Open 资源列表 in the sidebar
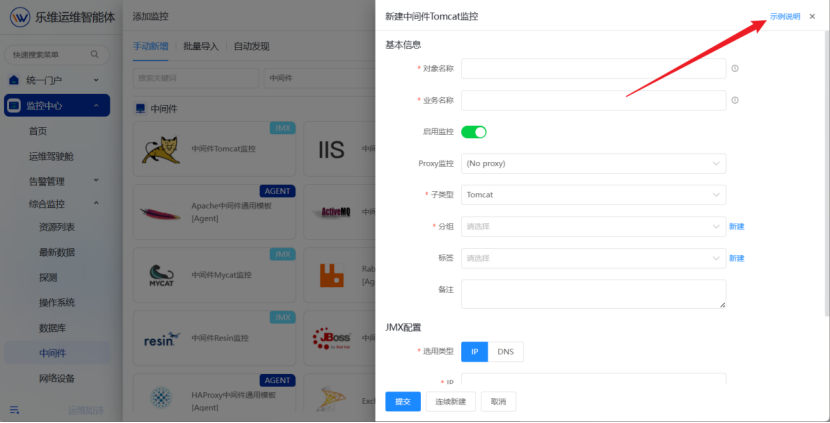The width and height of the screenshot is (830, 423). (x=57, y=227)
